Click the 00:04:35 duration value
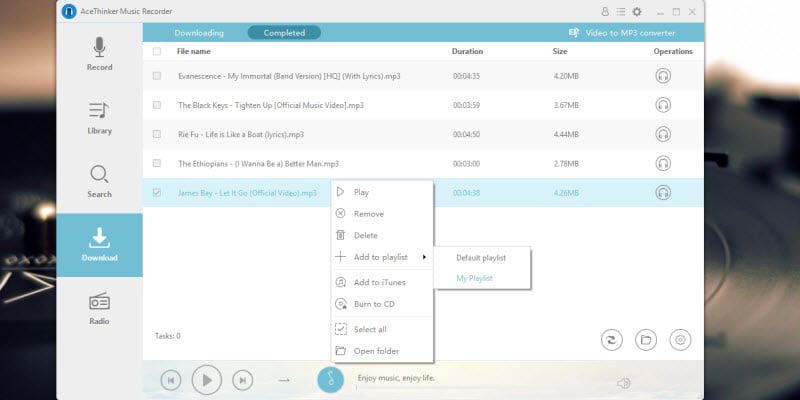The width and height of the screenshot is (800, 400). click(x=466, y=76)
